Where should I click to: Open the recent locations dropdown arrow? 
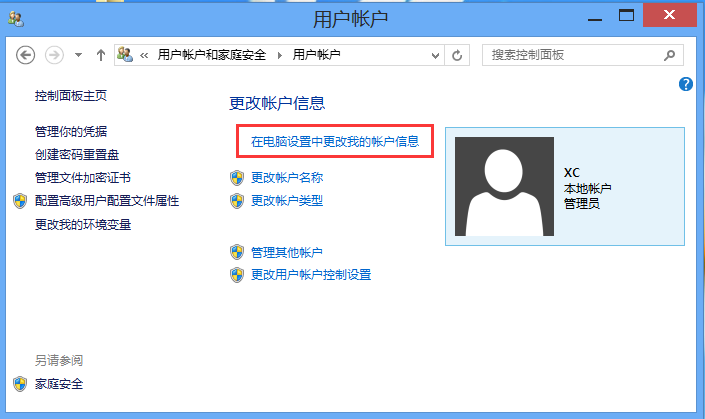coord(78,55)
